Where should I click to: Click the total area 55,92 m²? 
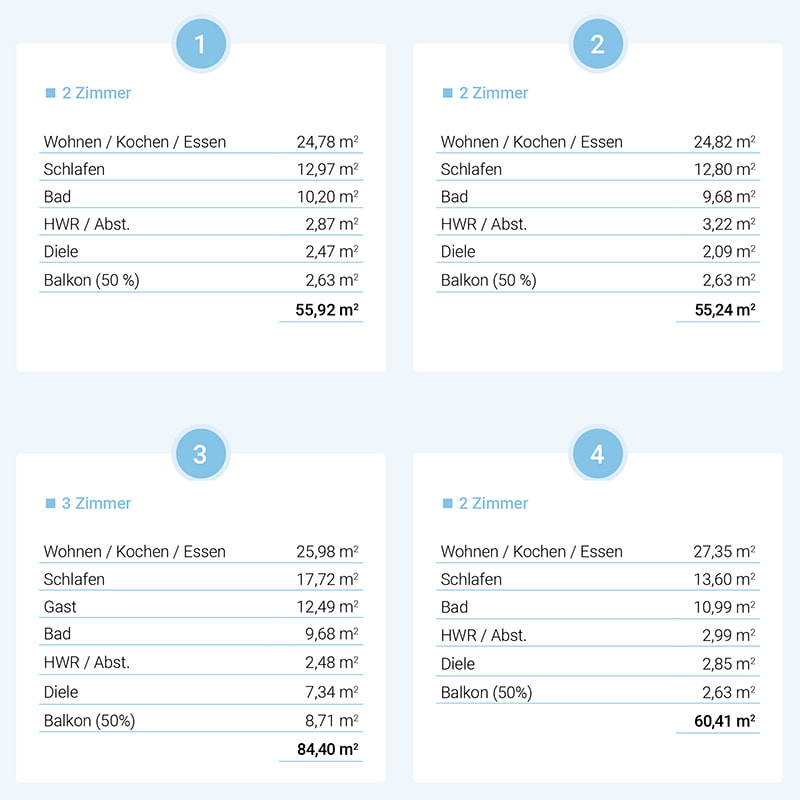pos(327,310)
